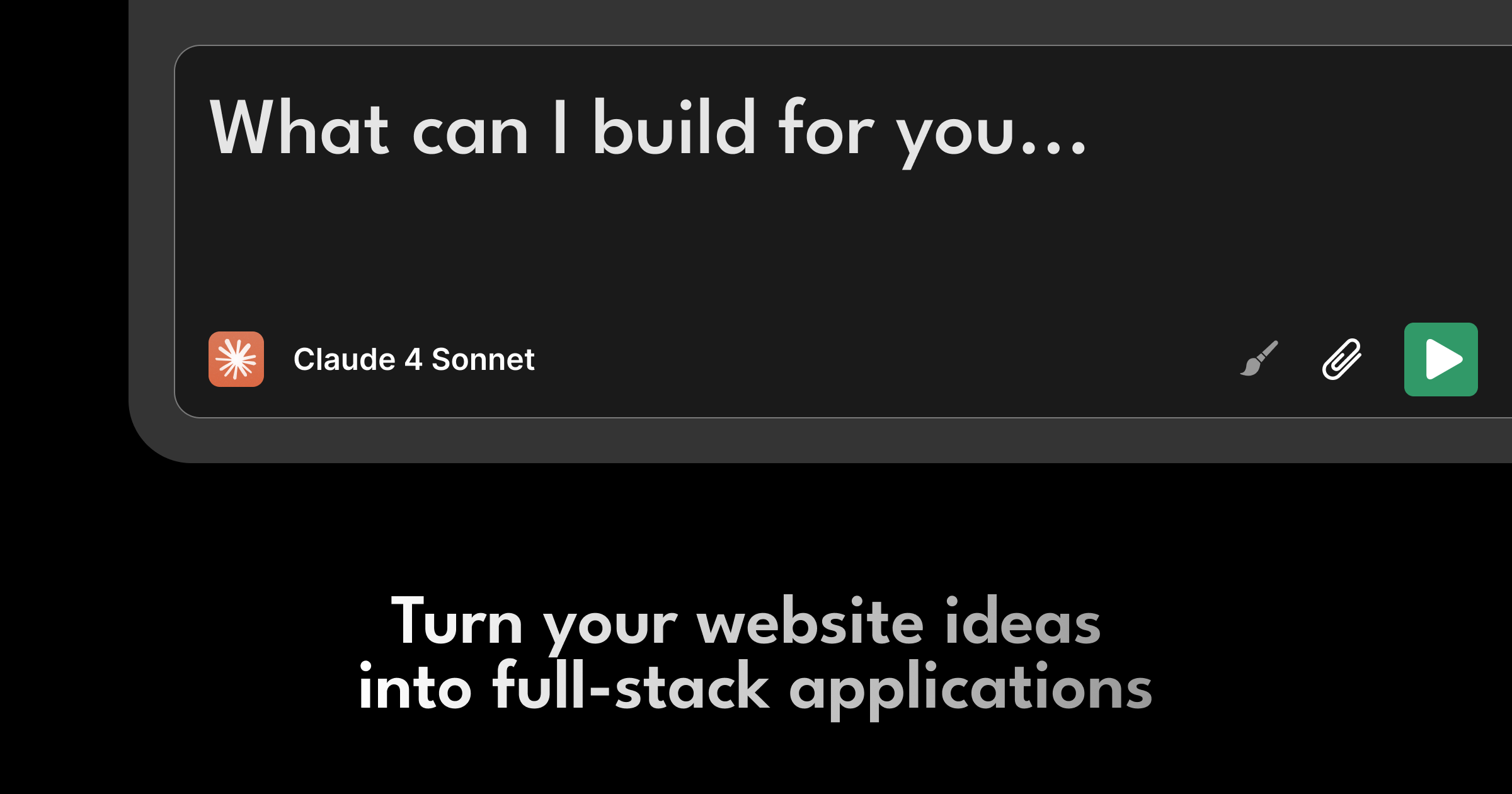Click the word "applications" in the tagline
The height and width of the screenshot is (794, 1512).
(970, 688)
